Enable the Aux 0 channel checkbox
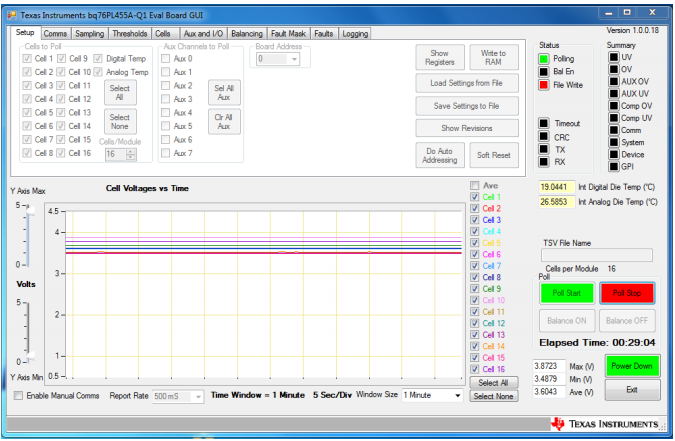The image size is (675, 441). click(x=165, y=59)
